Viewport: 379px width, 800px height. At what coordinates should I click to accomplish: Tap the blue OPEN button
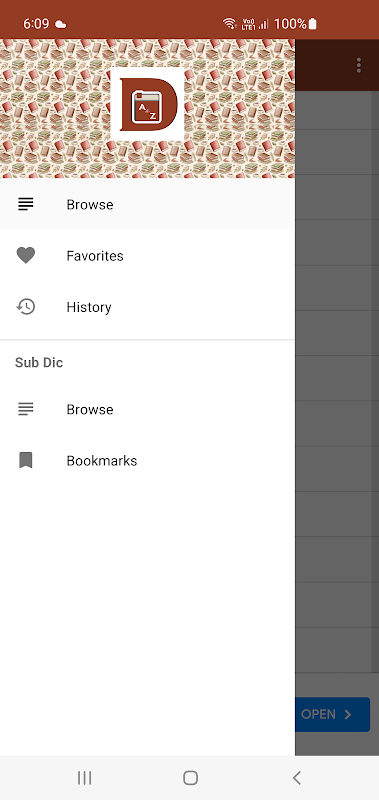pyautogui.click(x=333, y=714)
